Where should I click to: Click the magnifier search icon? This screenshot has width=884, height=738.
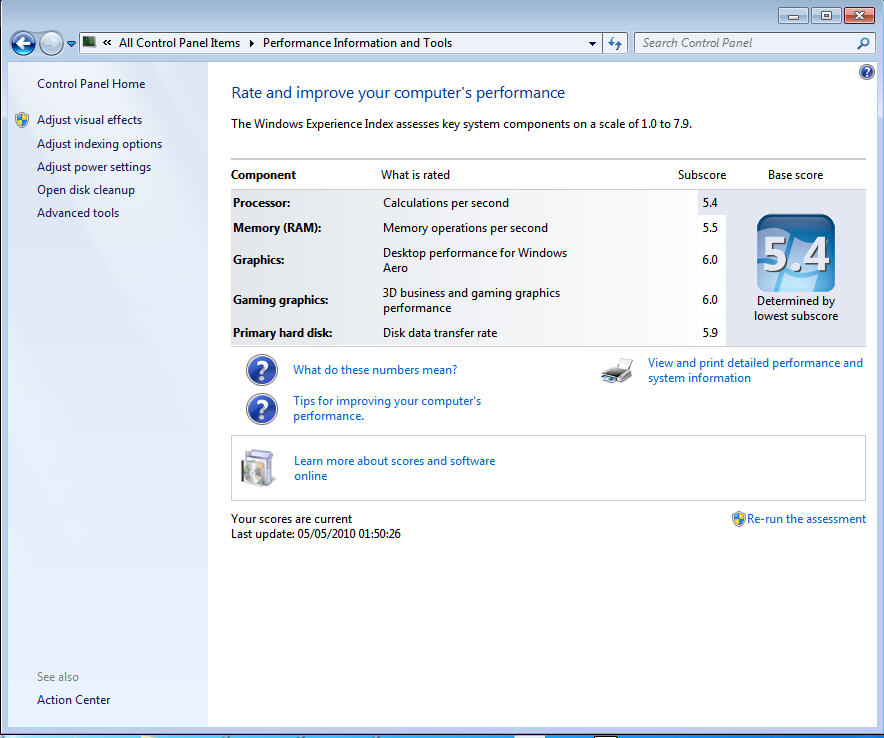point(863,43)
